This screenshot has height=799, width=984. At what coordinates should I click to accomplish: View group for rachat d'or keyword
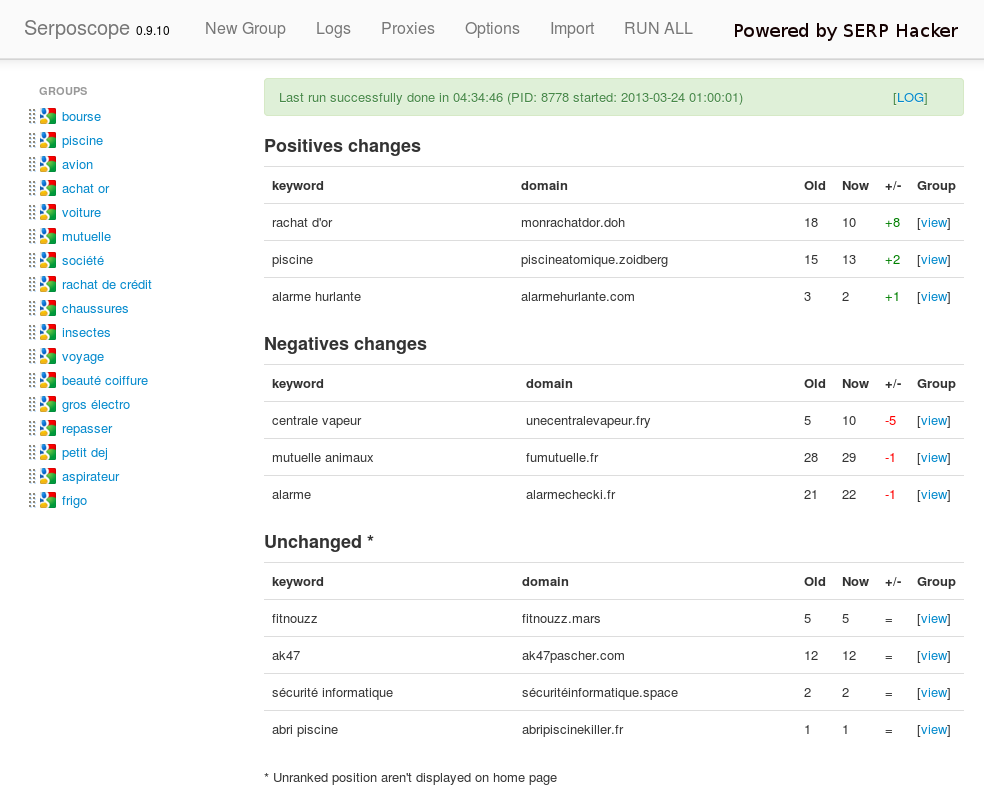coord(934,222)
